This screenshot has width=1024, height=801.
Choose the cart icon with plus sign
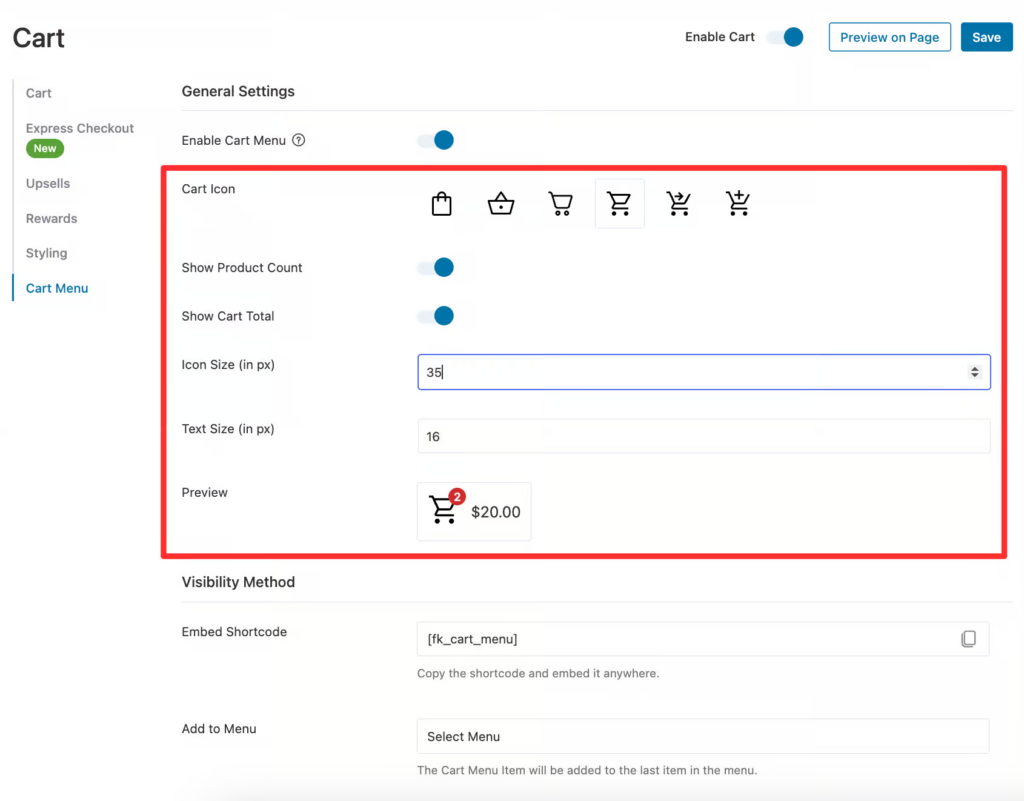click(738, 203)
